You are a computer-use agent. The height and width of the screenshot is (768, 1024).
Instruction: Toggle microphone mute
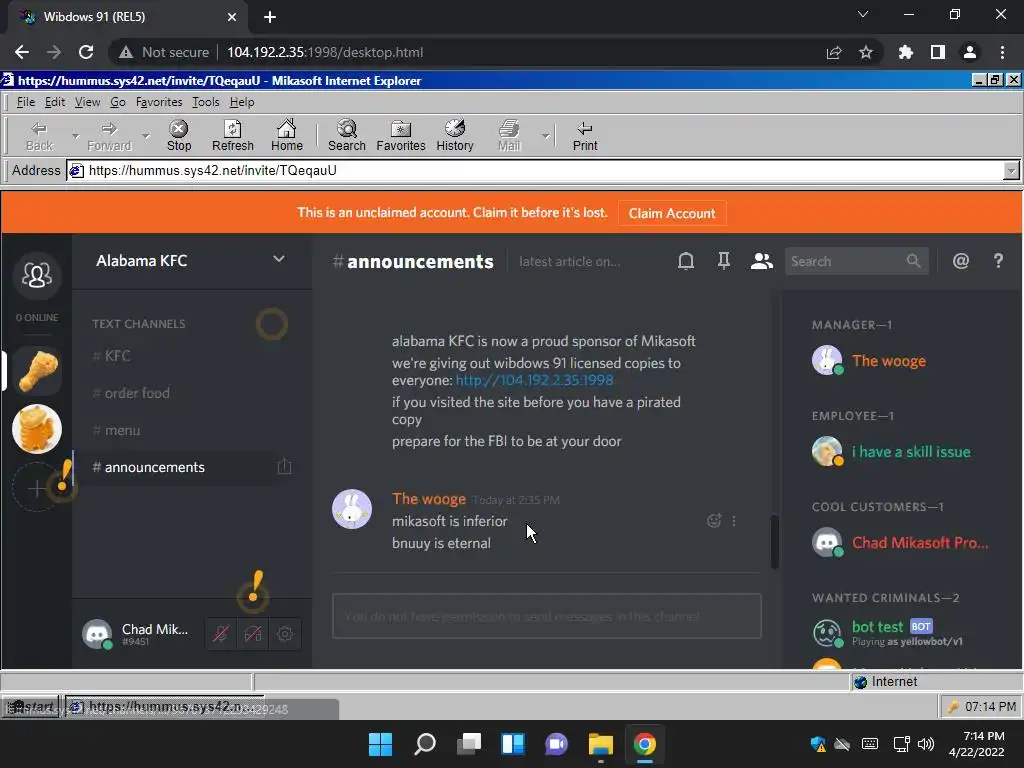pyautogui.click(x=221, y=633)
